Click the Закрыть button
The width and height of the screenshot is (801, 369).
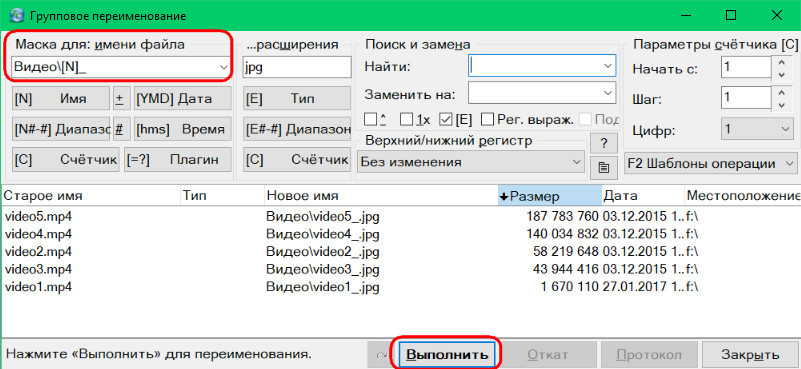tap(750, 354)
